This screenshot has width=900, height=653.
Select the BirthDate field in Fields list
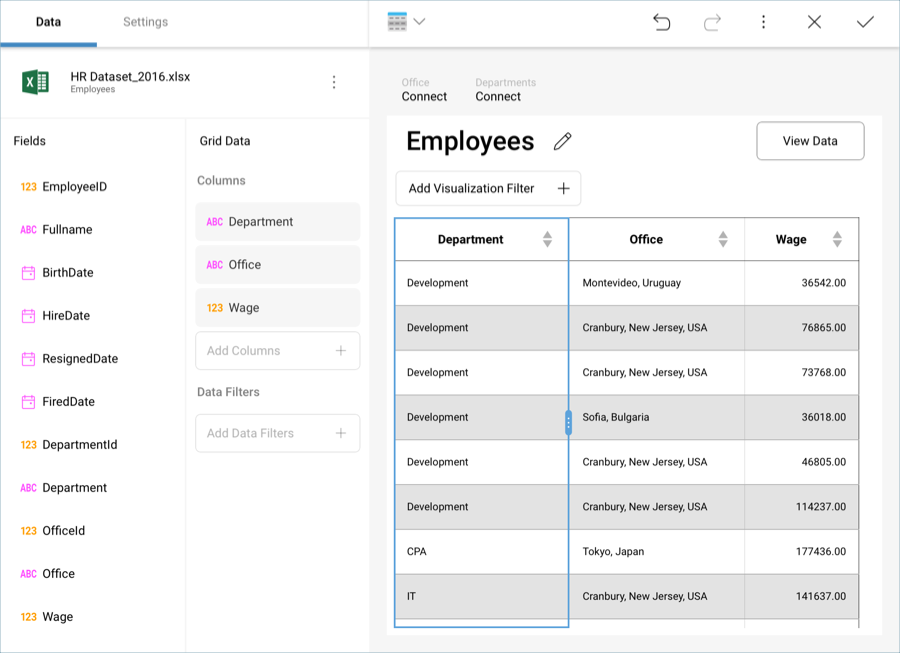coord(67,273)
